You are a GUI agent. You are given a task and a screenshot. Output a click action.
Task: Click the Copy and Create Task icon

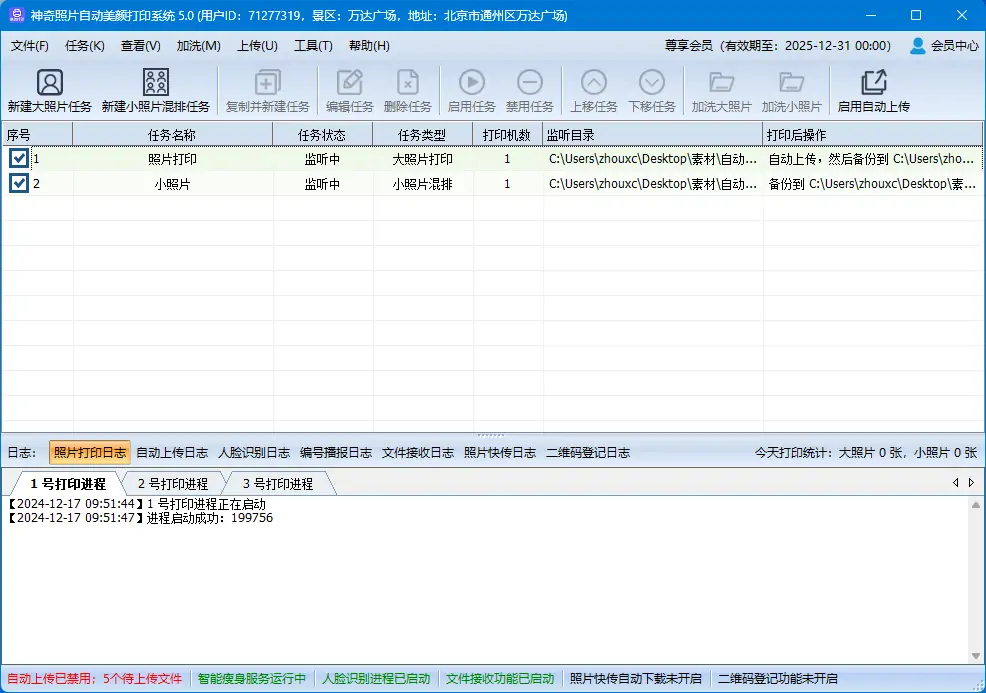(x=267, y=83)
